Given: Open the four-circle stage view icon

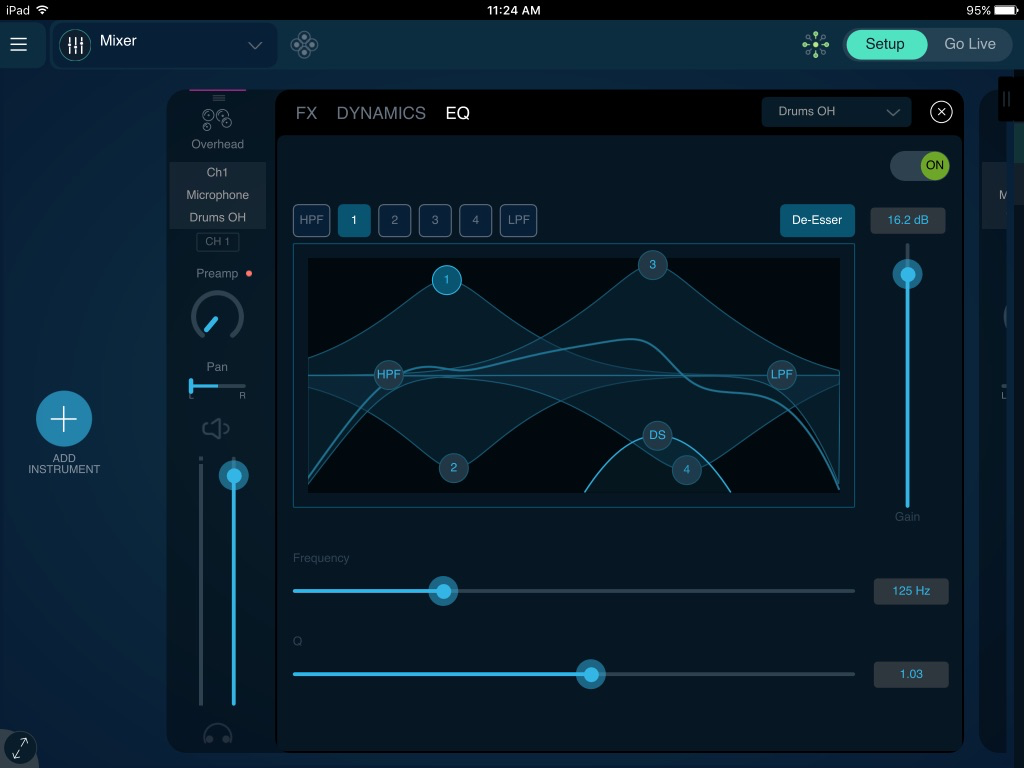Looking at the screenshot, I should (x=304, y=45).
